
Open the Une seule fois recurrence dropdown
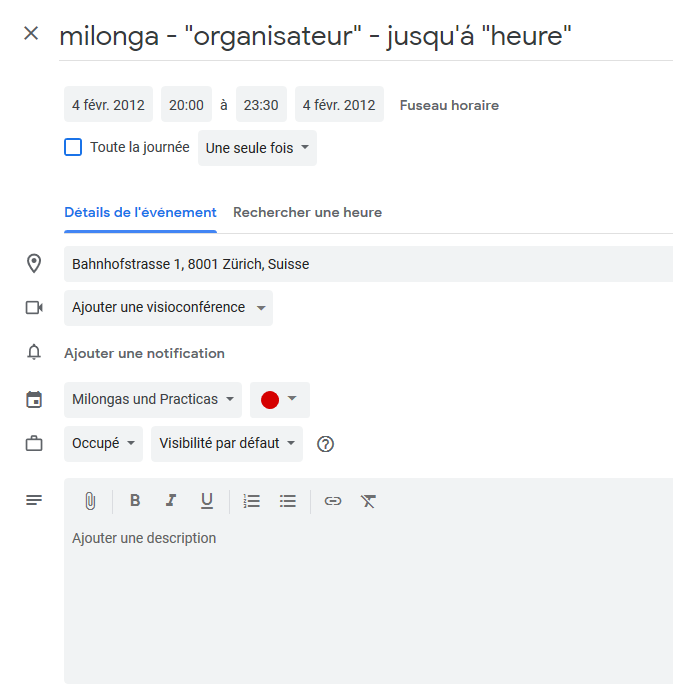(257, 148)
